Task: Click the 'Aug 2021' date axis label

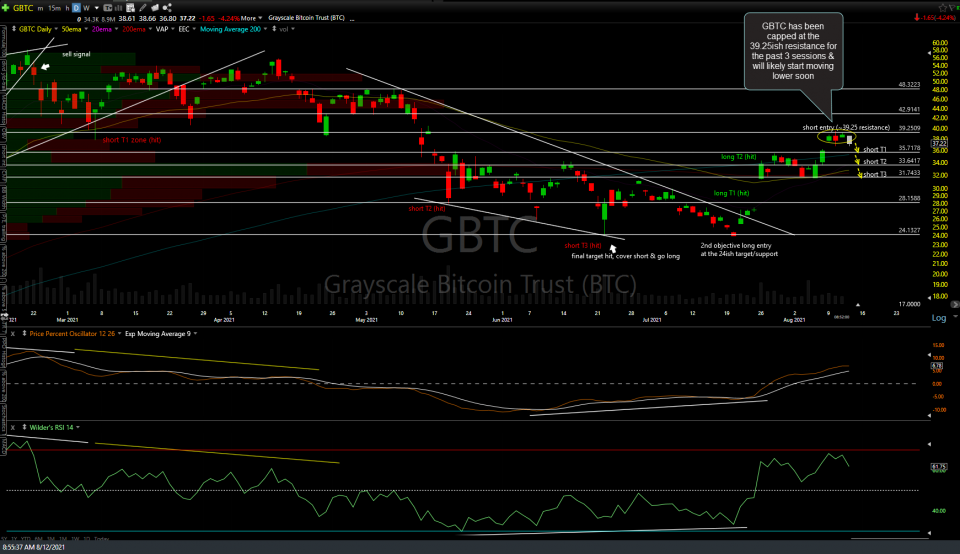Action: click(x=794, y=320)
